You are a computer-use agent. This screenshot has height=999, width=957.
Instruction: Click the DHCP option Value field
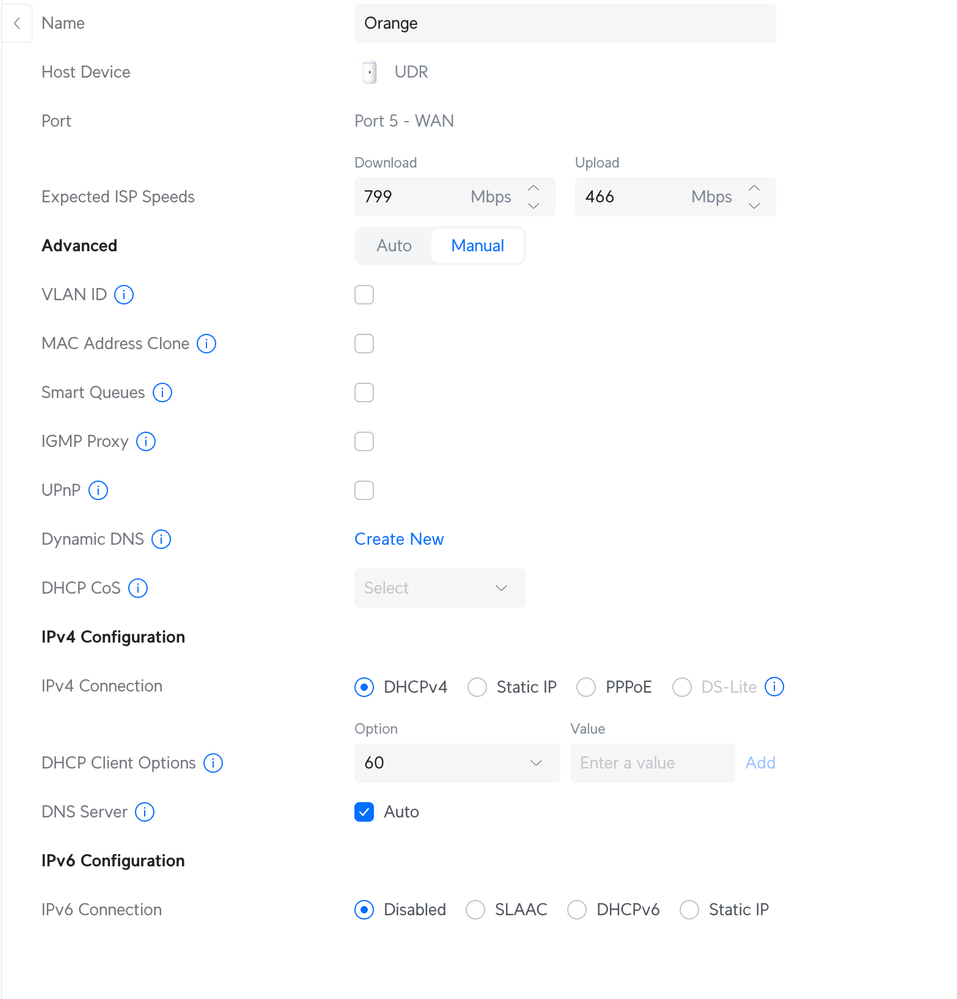652,763
